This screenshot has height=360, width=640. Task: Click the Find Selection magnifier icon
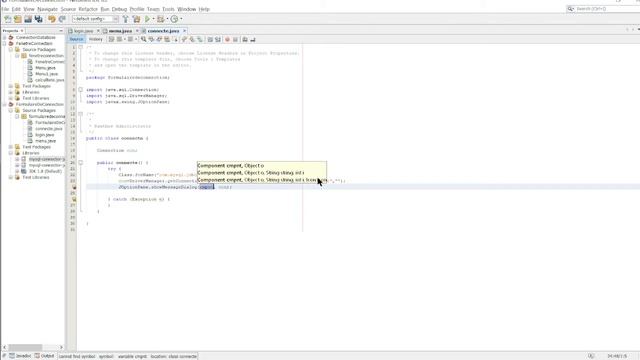[143, 40]
